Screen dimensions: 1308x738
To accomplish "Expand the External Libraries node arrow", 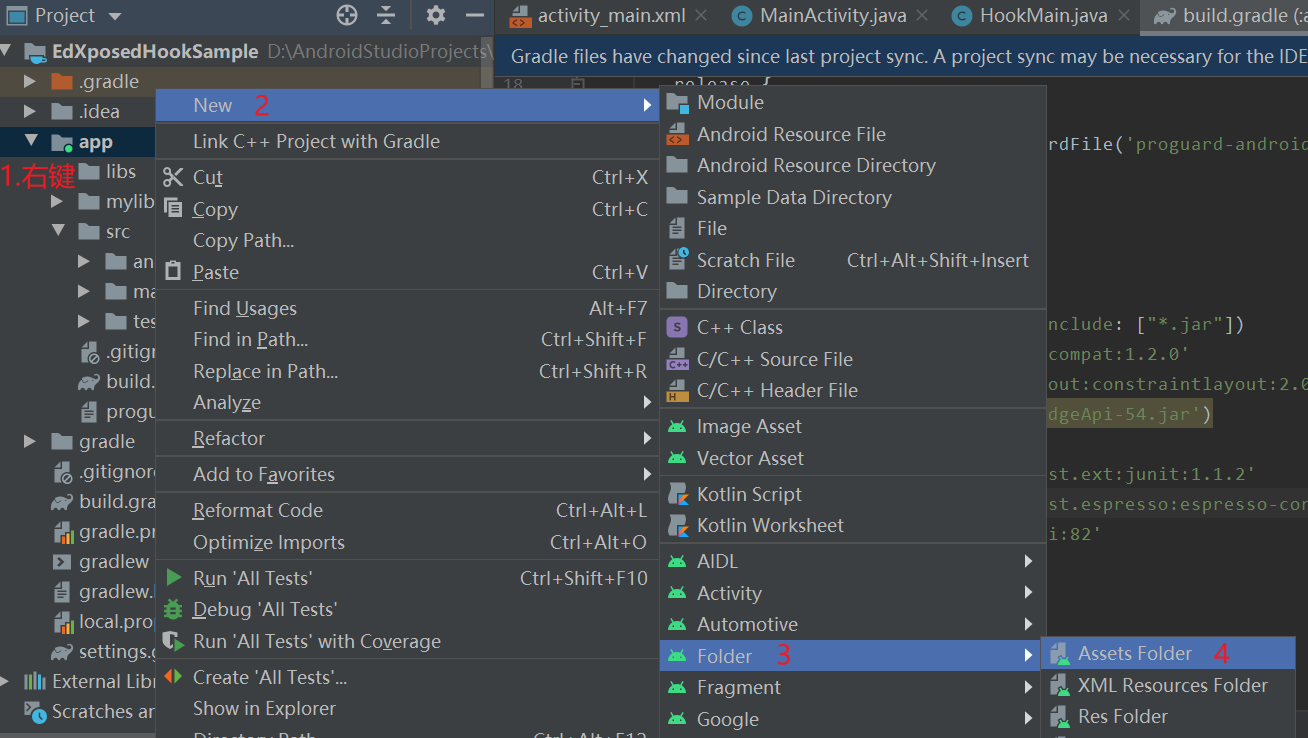I will click(6, 681).
